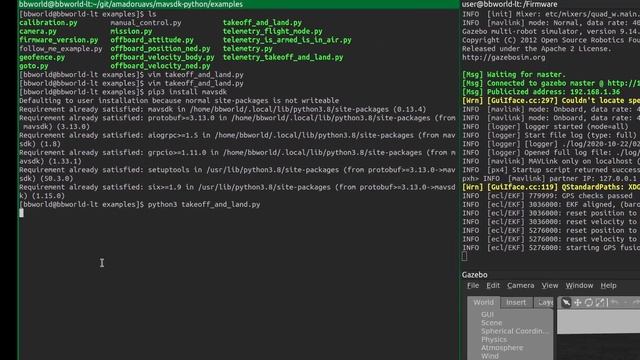Screen dimensions: 640x360
Task: Click the Gazebo window title
Action: coord(475,275)
